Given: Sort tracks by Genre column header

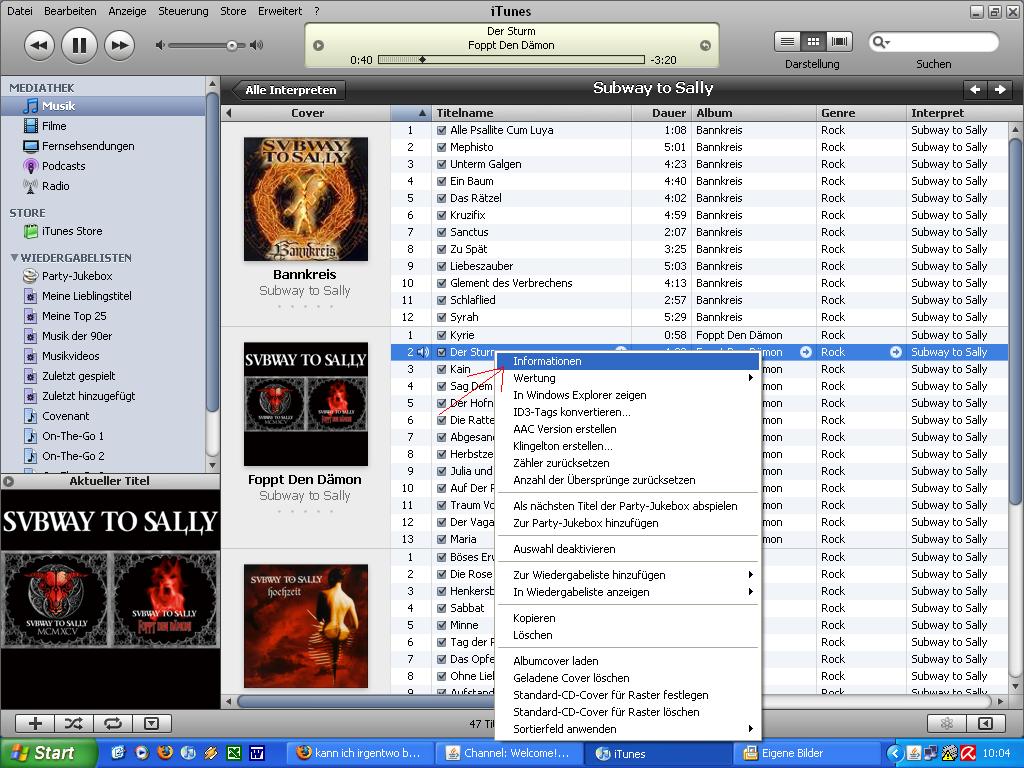Looking at the screenshot, I should pyautogui.click(x=861, y=113).
